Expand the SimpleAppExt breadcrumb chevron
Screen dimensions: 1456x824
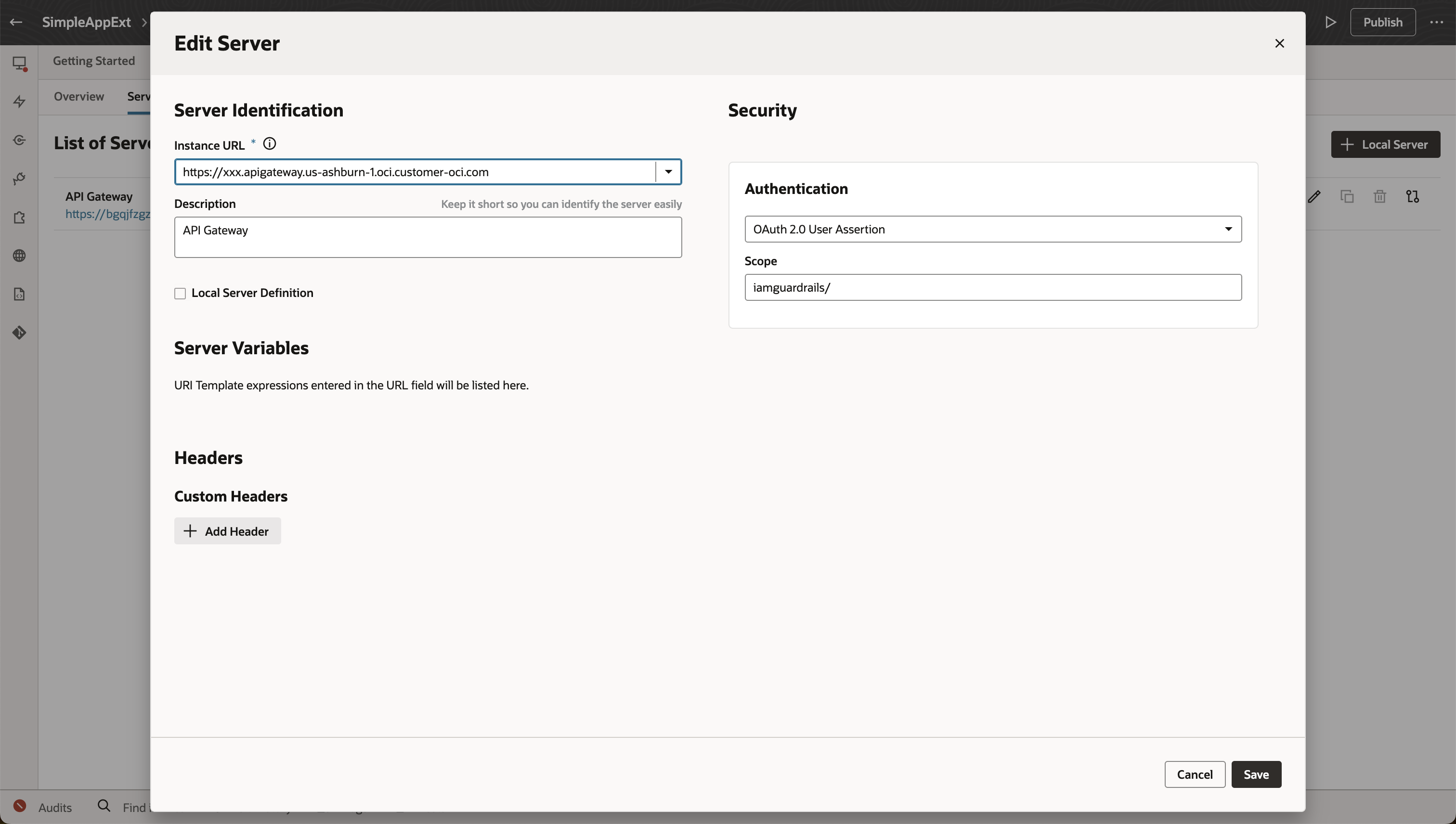(144, 23)
